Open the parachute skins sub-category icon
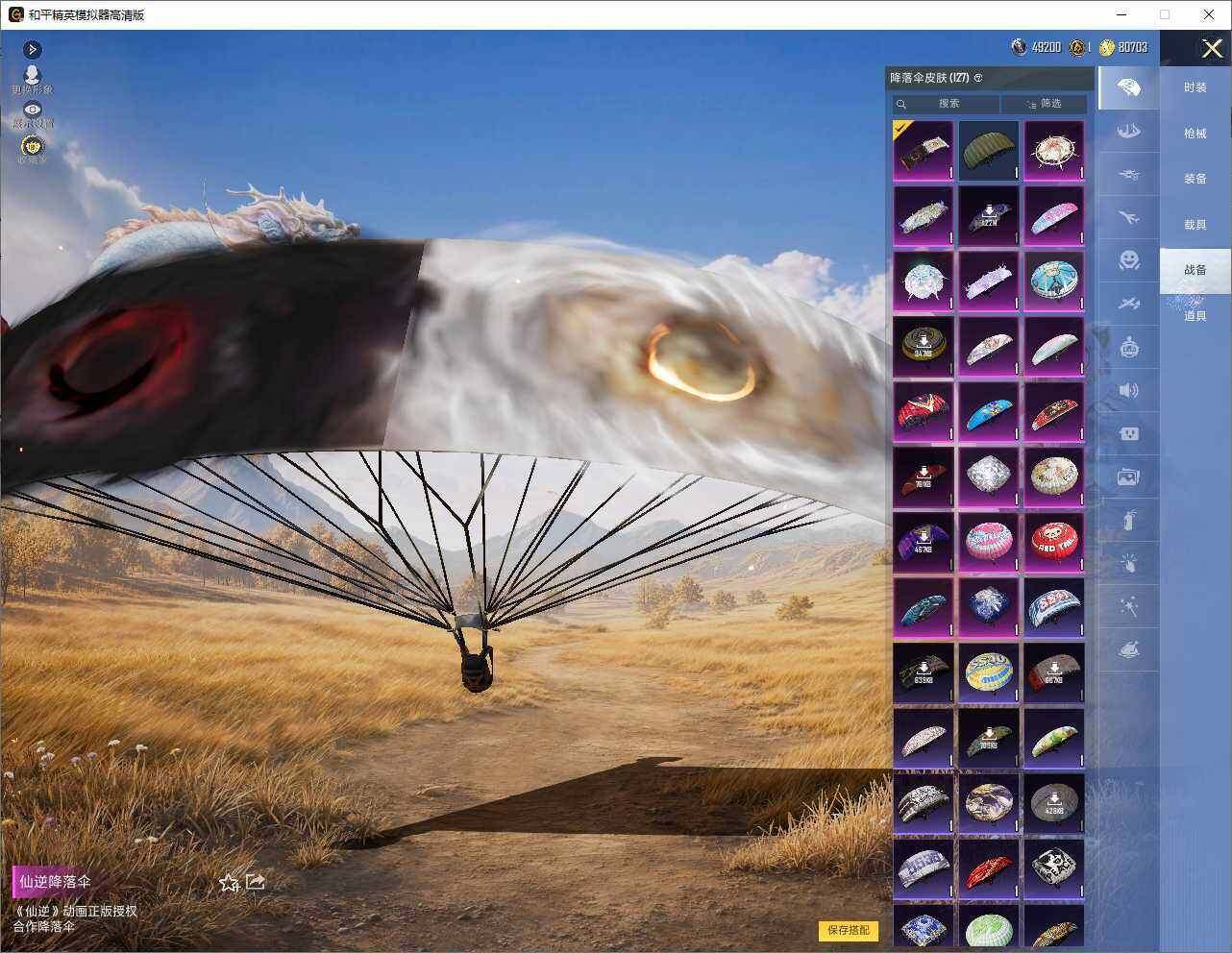Viewport: 1232px width, 953px height. click(x=1128, y=87)
